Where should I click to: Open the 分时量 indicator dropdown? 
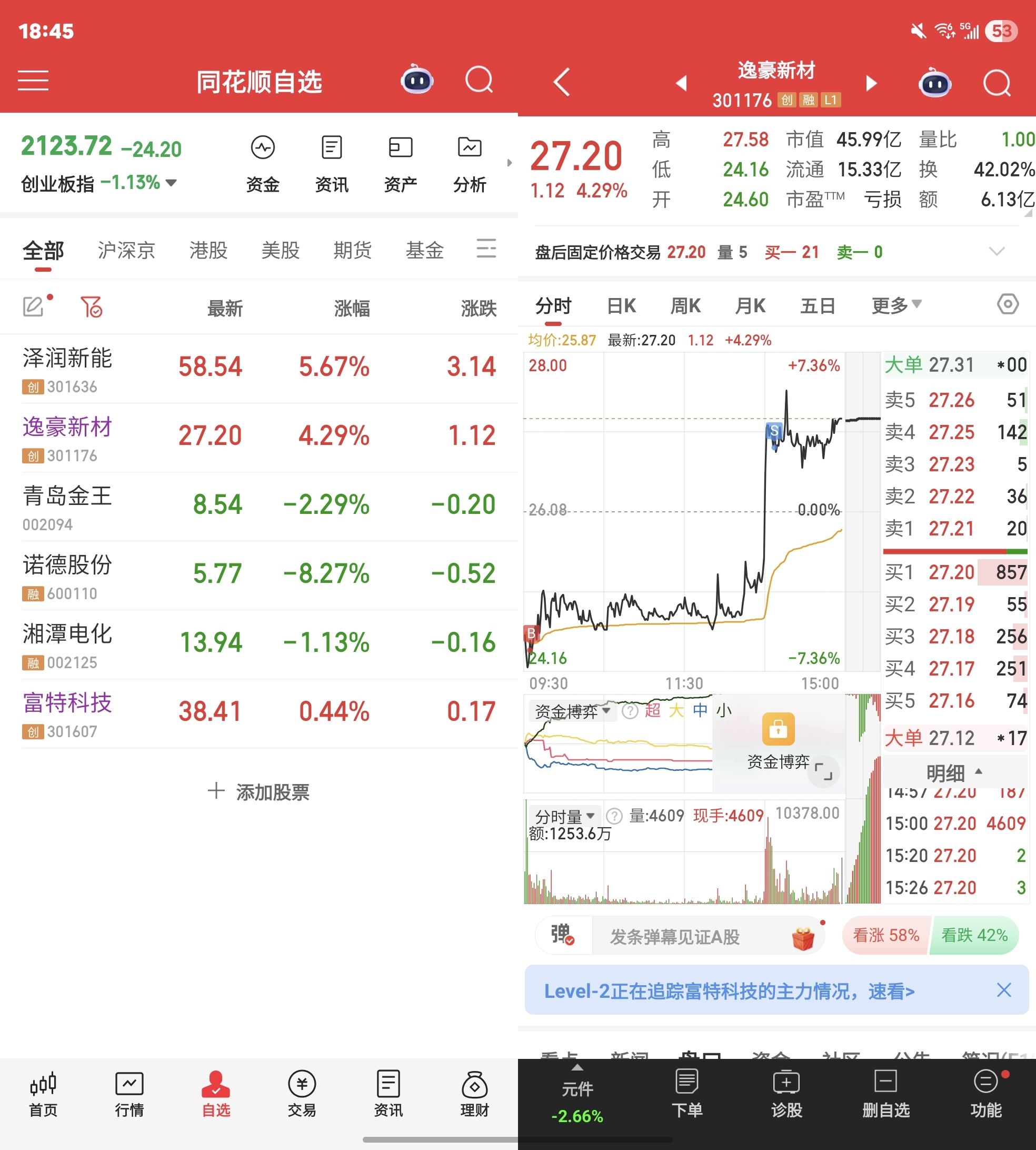(x=564, y=816)
